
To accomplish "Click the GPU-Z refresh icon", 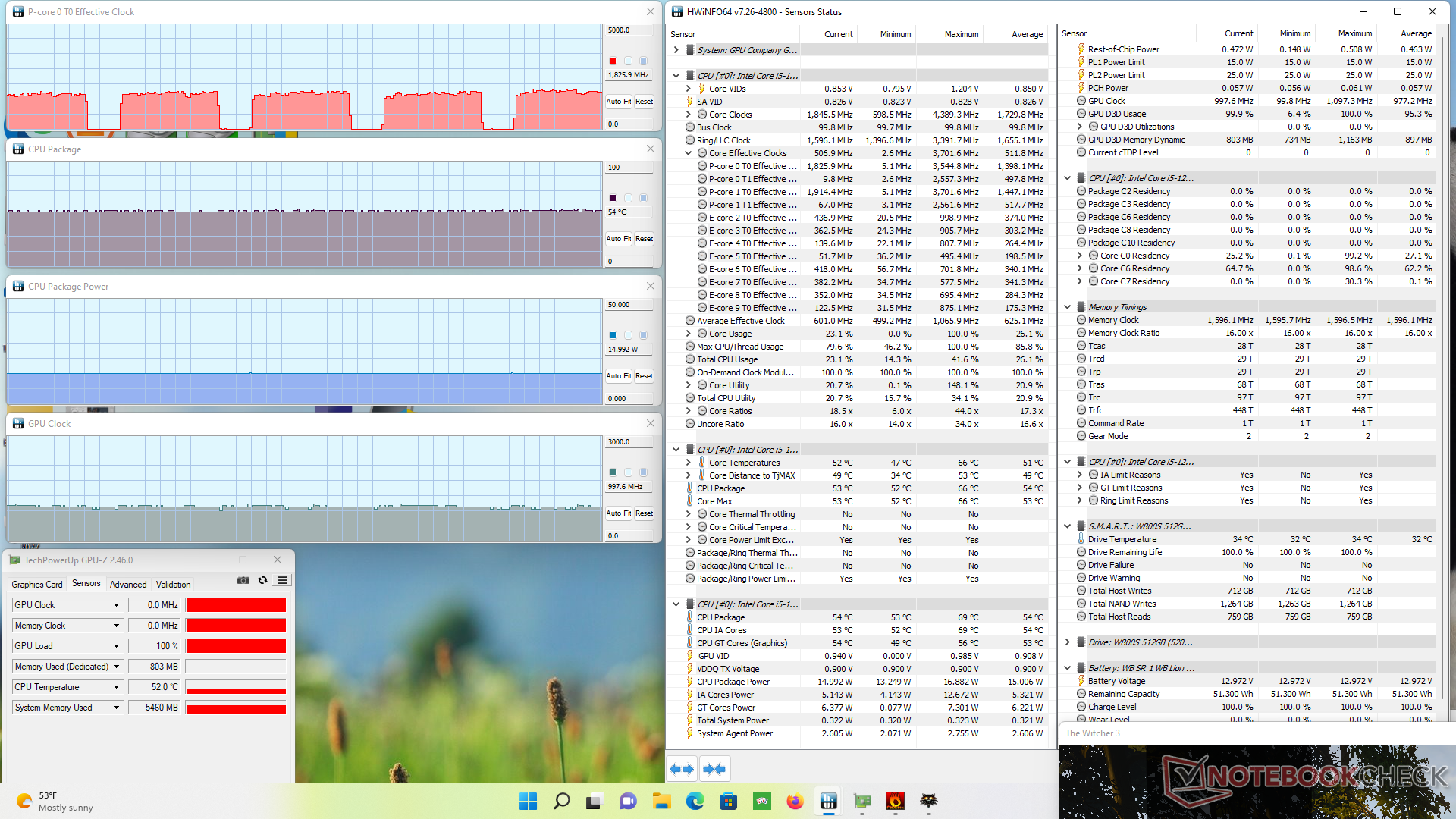I will point(262,580).
